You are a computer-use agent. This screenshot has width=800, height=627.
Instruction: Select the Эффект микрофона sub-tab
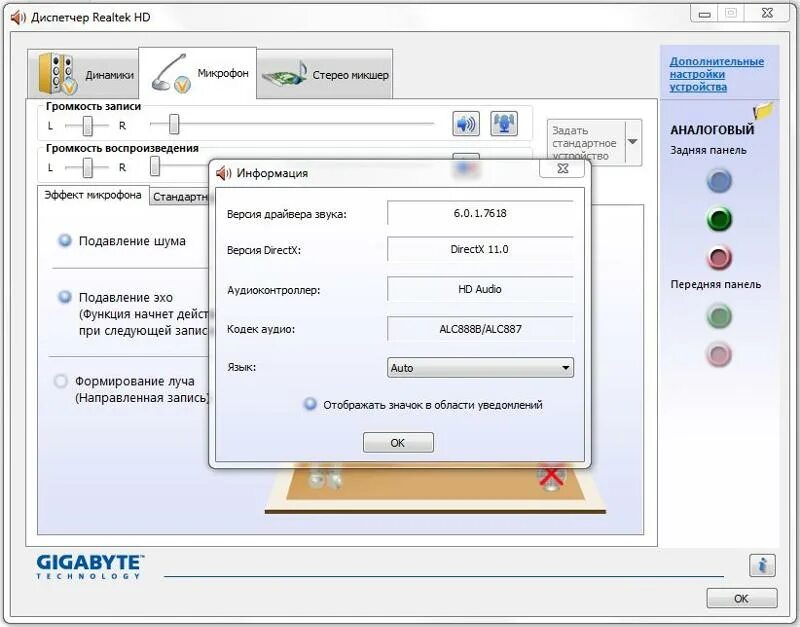(93, 195)
